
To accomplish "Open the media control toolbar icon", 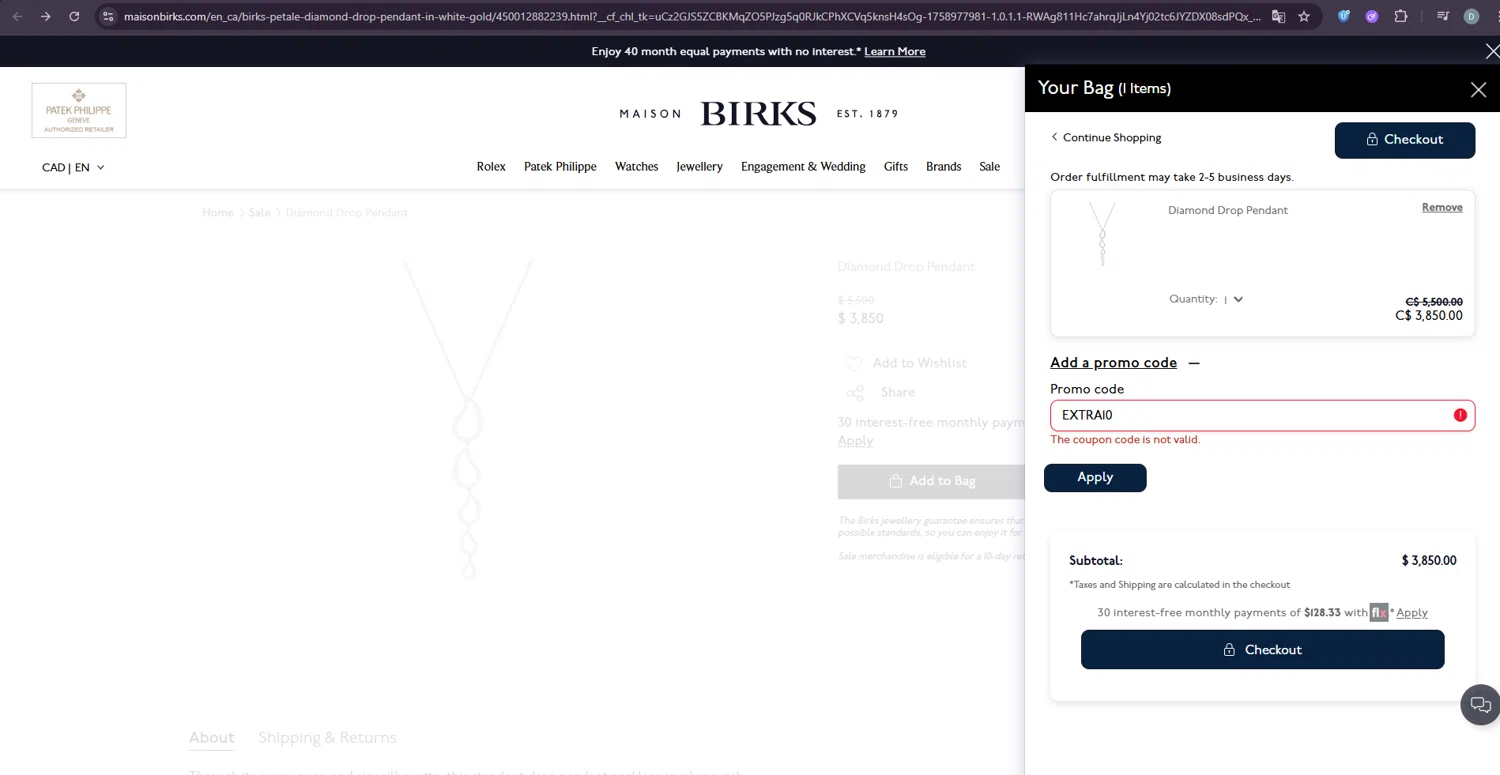I will point(1443,16).
